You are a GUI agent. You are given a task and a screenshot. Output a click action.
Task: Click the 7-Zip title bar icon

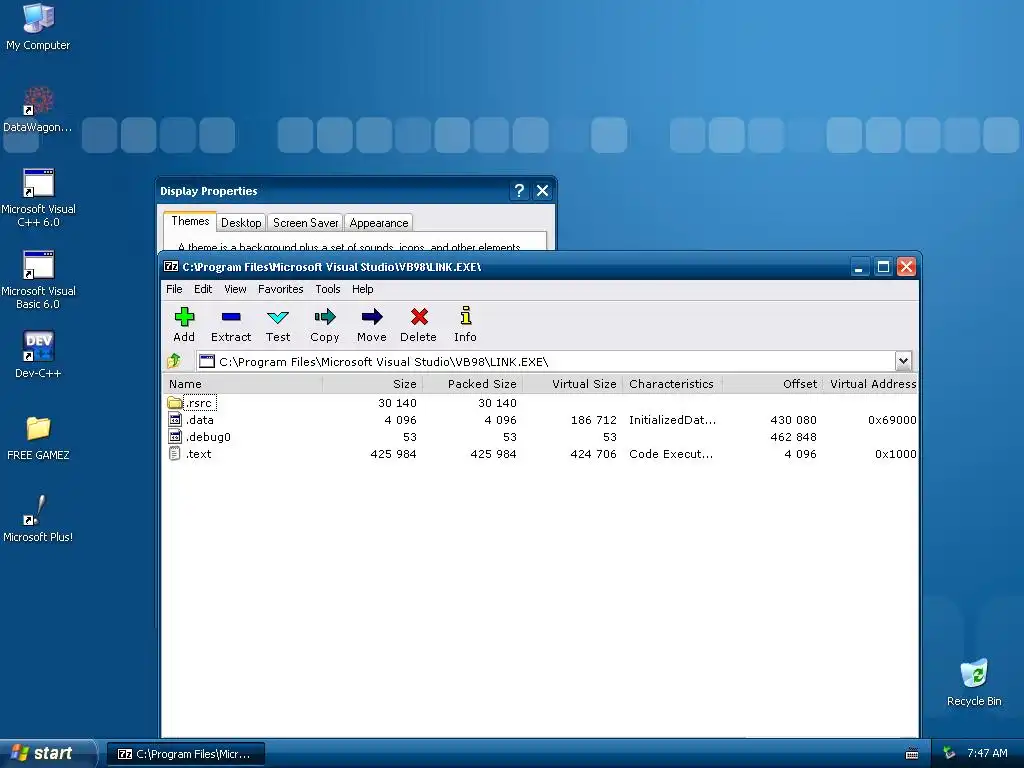pyautogui.click(x=170, y=266)
